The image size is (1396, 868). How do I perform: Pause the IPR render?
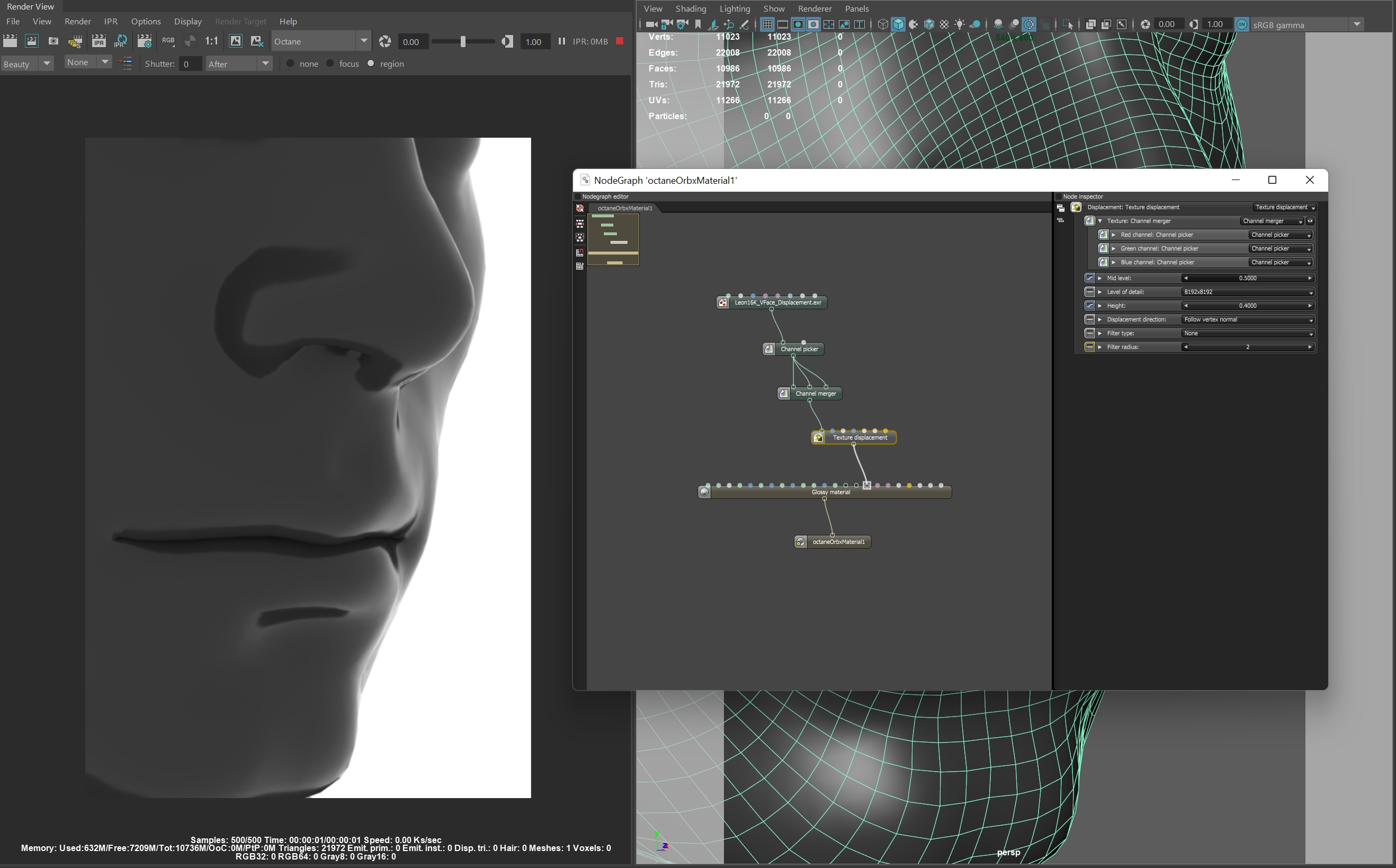[x=561, y=41]
